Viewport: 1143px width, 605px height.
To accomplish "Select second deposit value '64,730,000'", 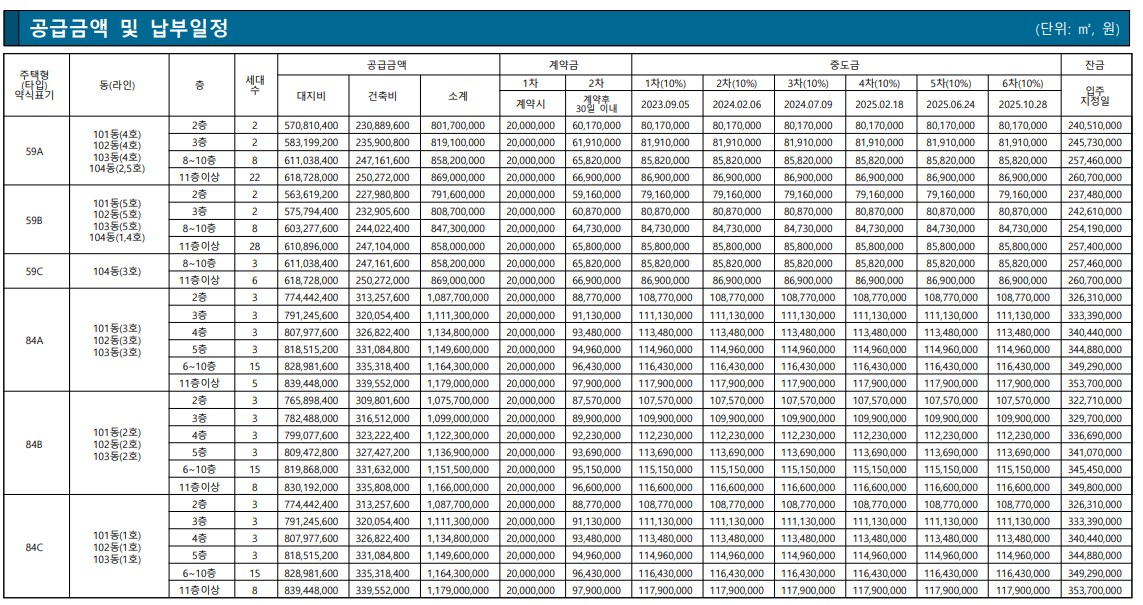I will 597,229.
